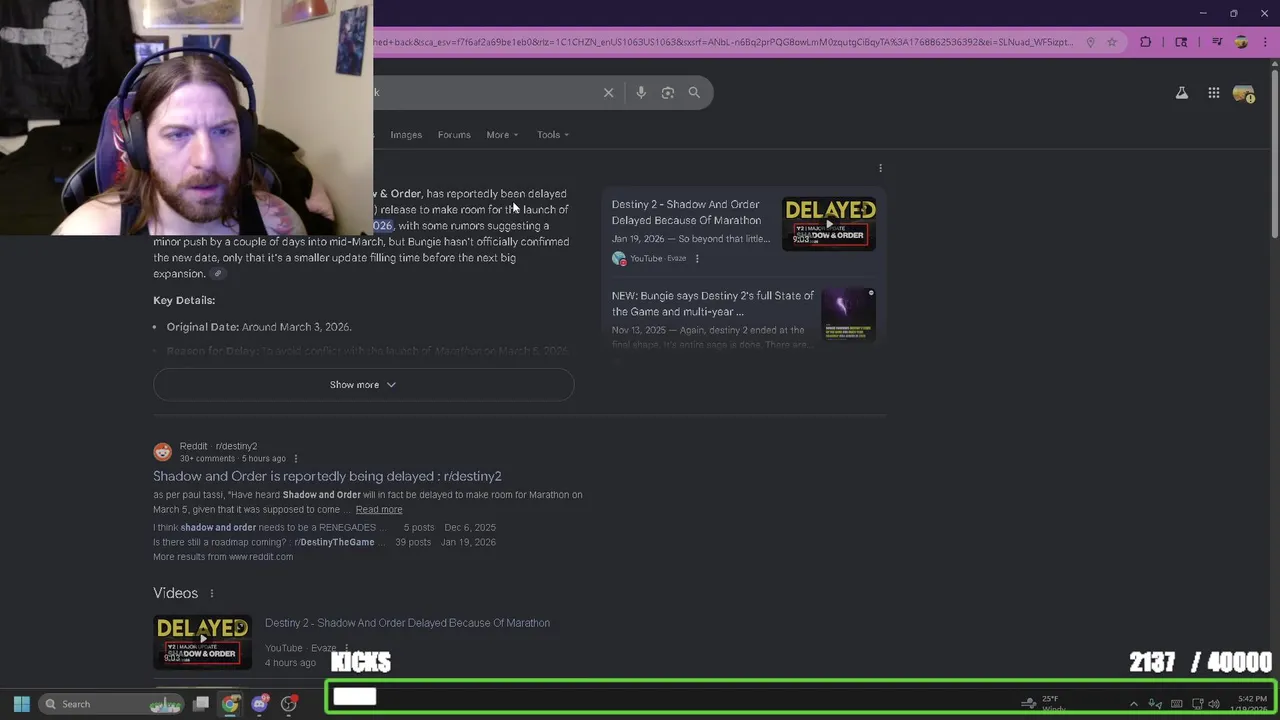Open the weather widget showing 25°F
1280x720 pixels.
1045,704
